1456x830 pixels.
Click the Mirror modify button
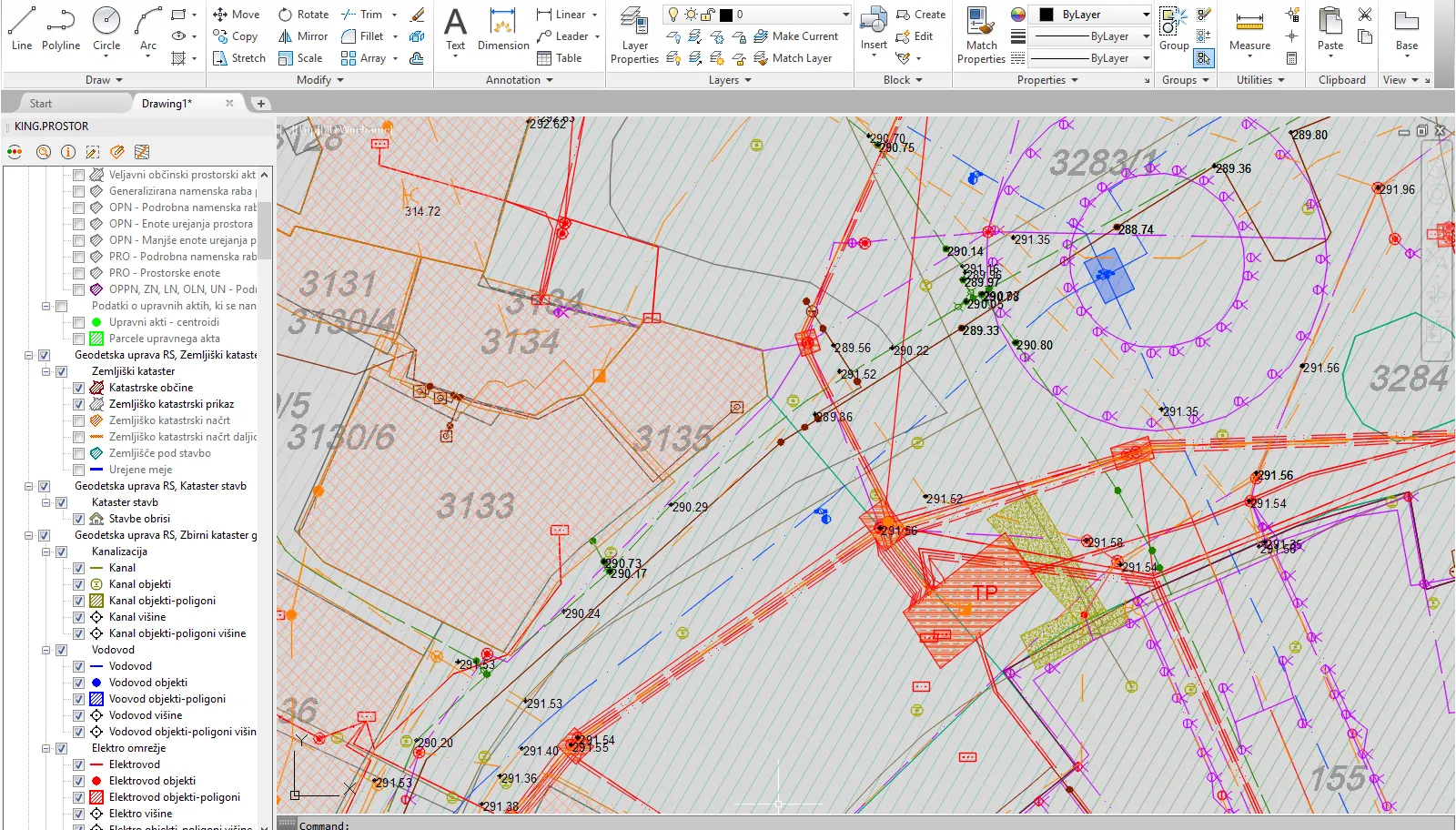coord(303,36)
